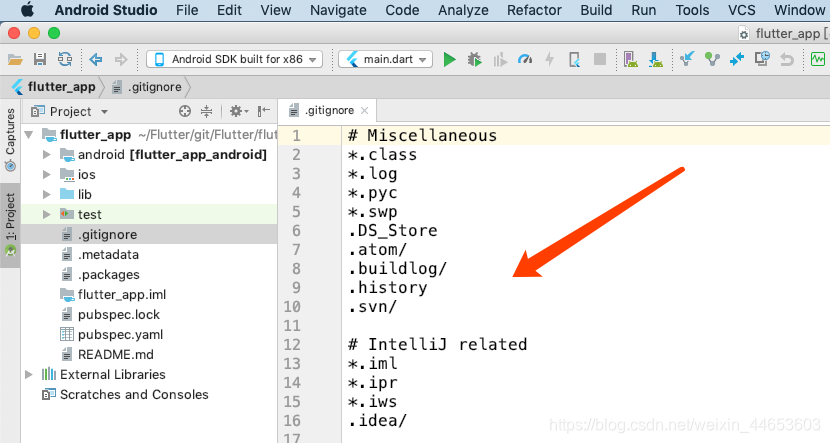
Task: Open the device selector Android SDK built for x86
Action: pos(234,59)
